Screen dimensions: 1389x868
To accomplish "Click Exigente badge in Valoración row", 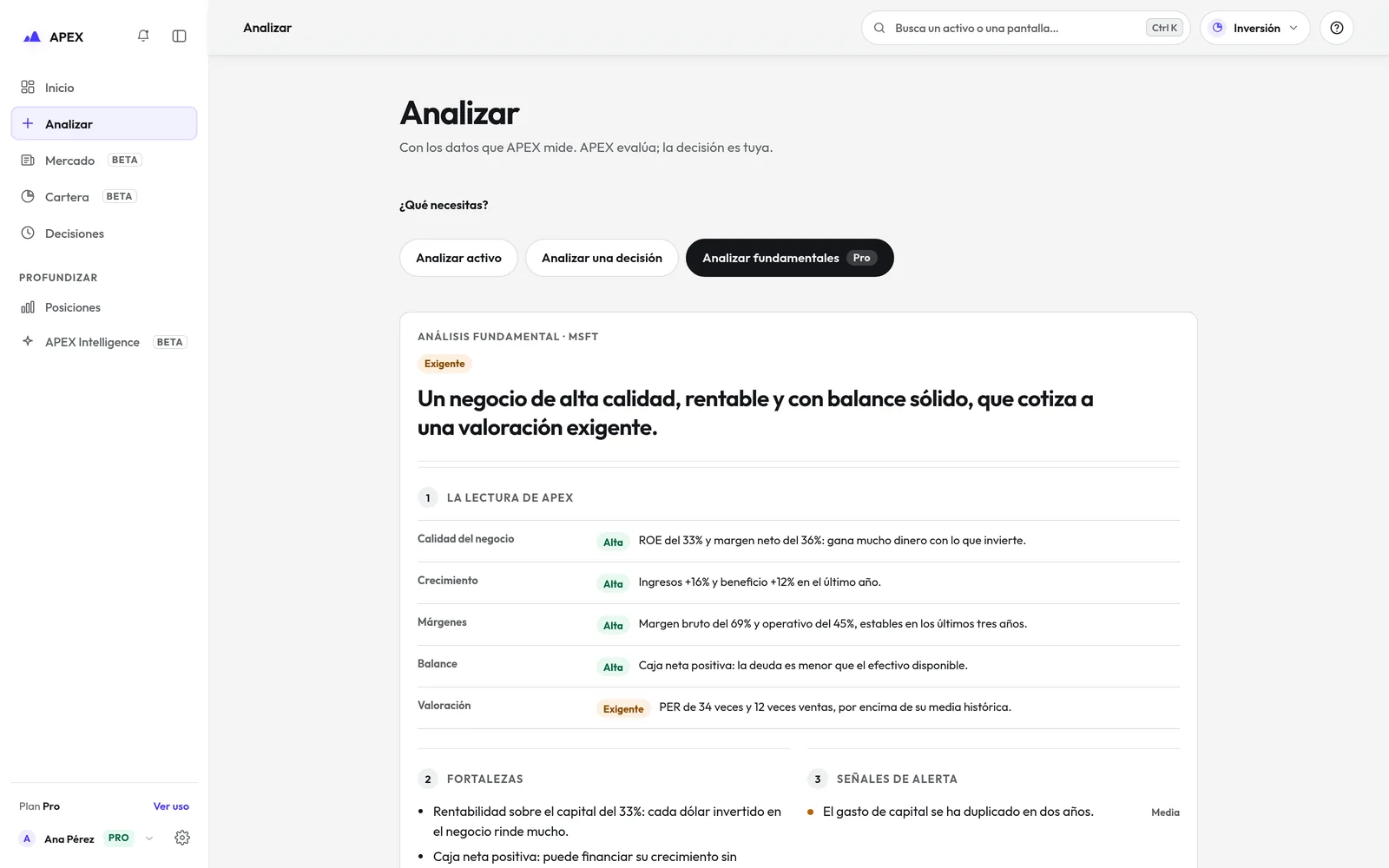I will pyautogui.click(x=623, y=709).
